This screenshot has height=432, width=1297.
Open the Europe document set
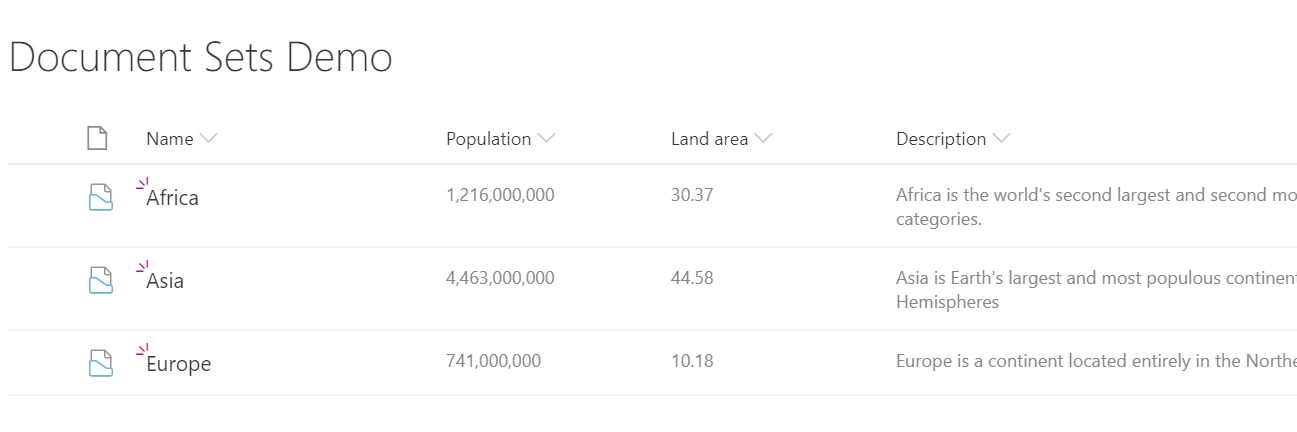[x=178, y=364]
